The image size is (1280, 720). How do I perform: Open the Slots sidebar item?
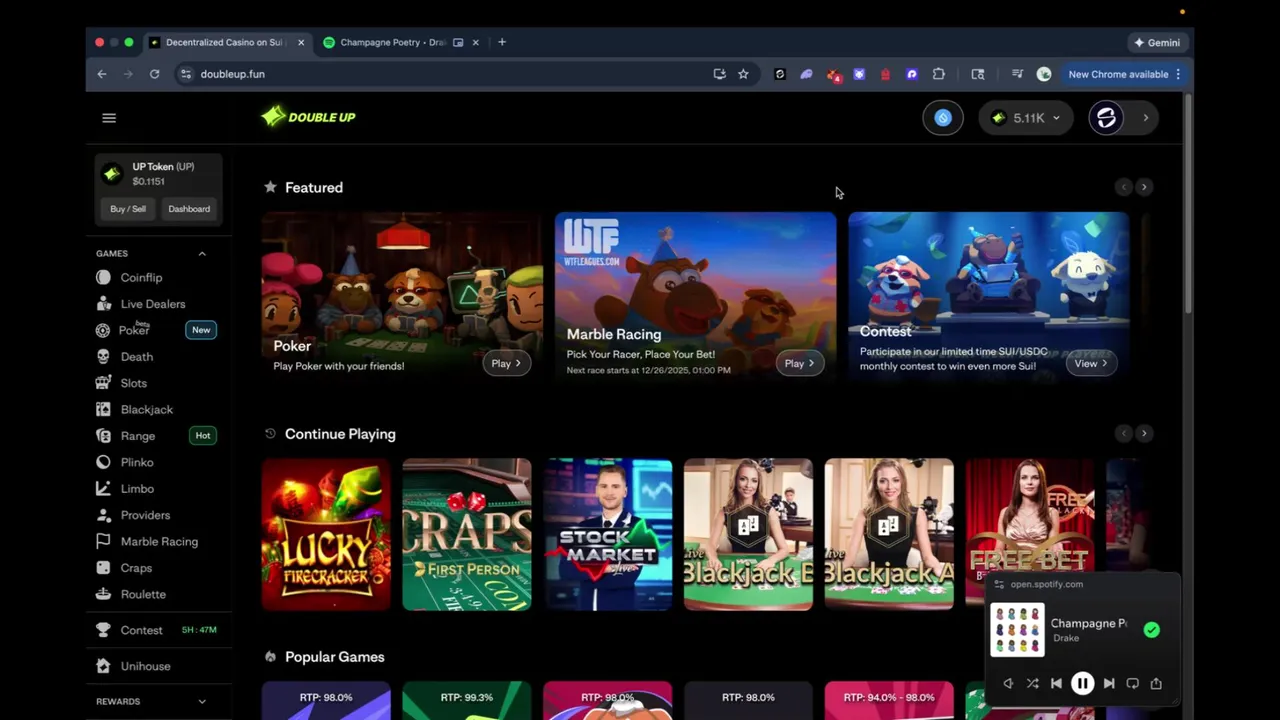pos(133,383)
